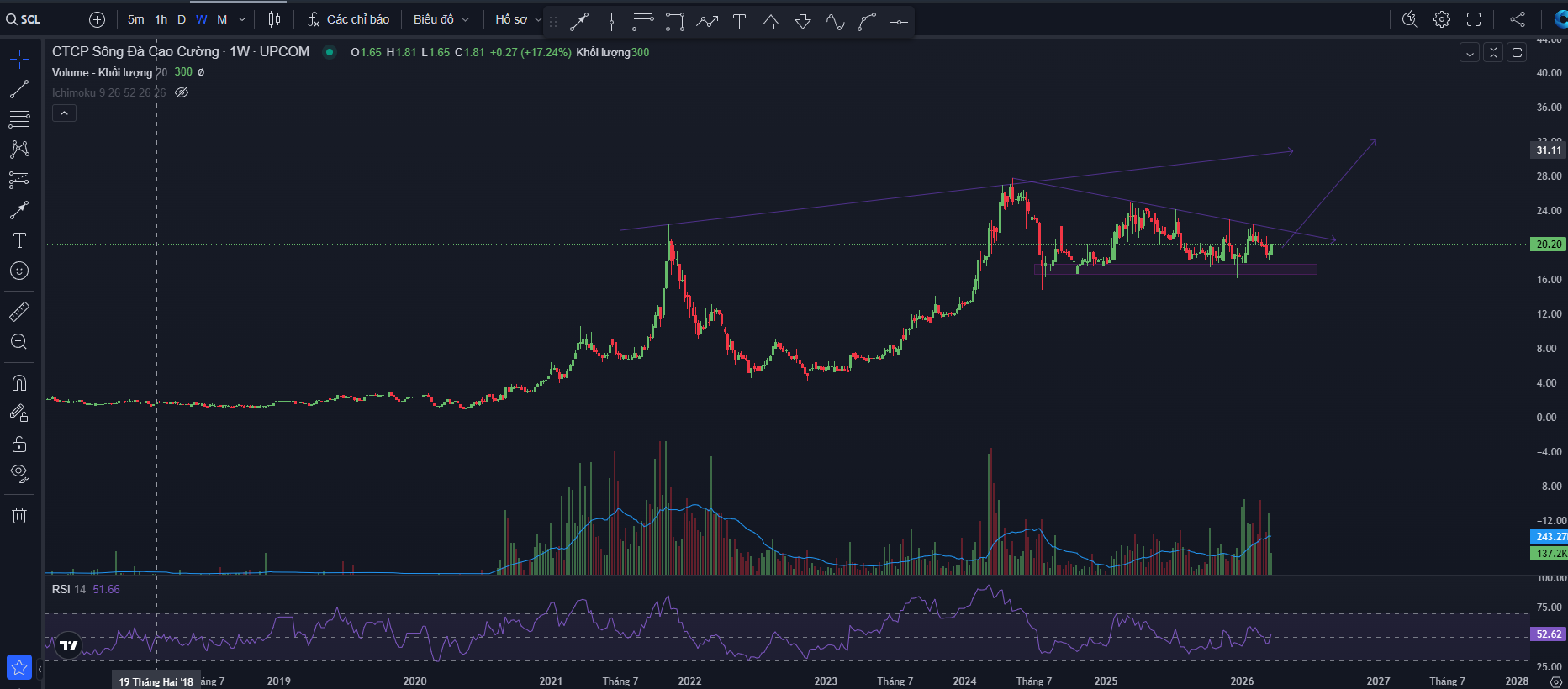
Task: Toggle the market status dot next to UPCOM
Action: [x=330, y=52]
